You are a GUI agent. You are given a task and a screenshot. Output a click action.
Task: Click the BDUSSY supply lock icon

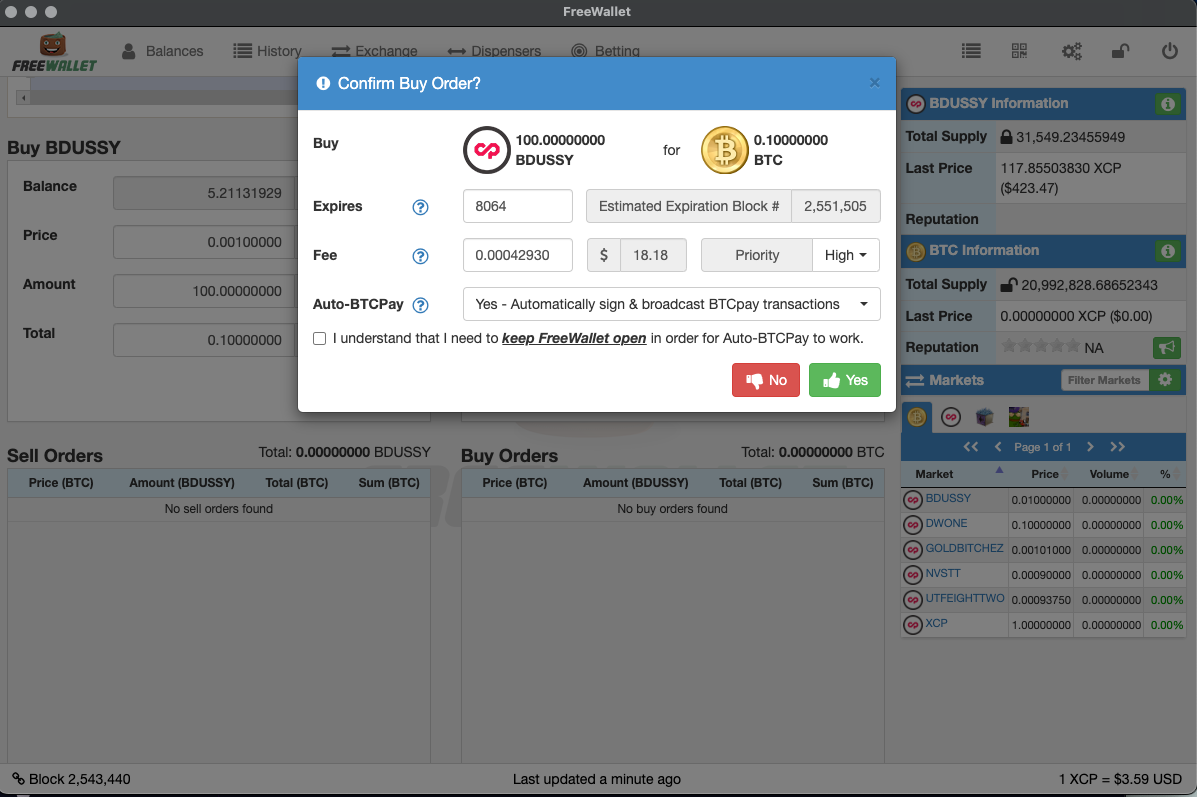tap(1006, 137)
